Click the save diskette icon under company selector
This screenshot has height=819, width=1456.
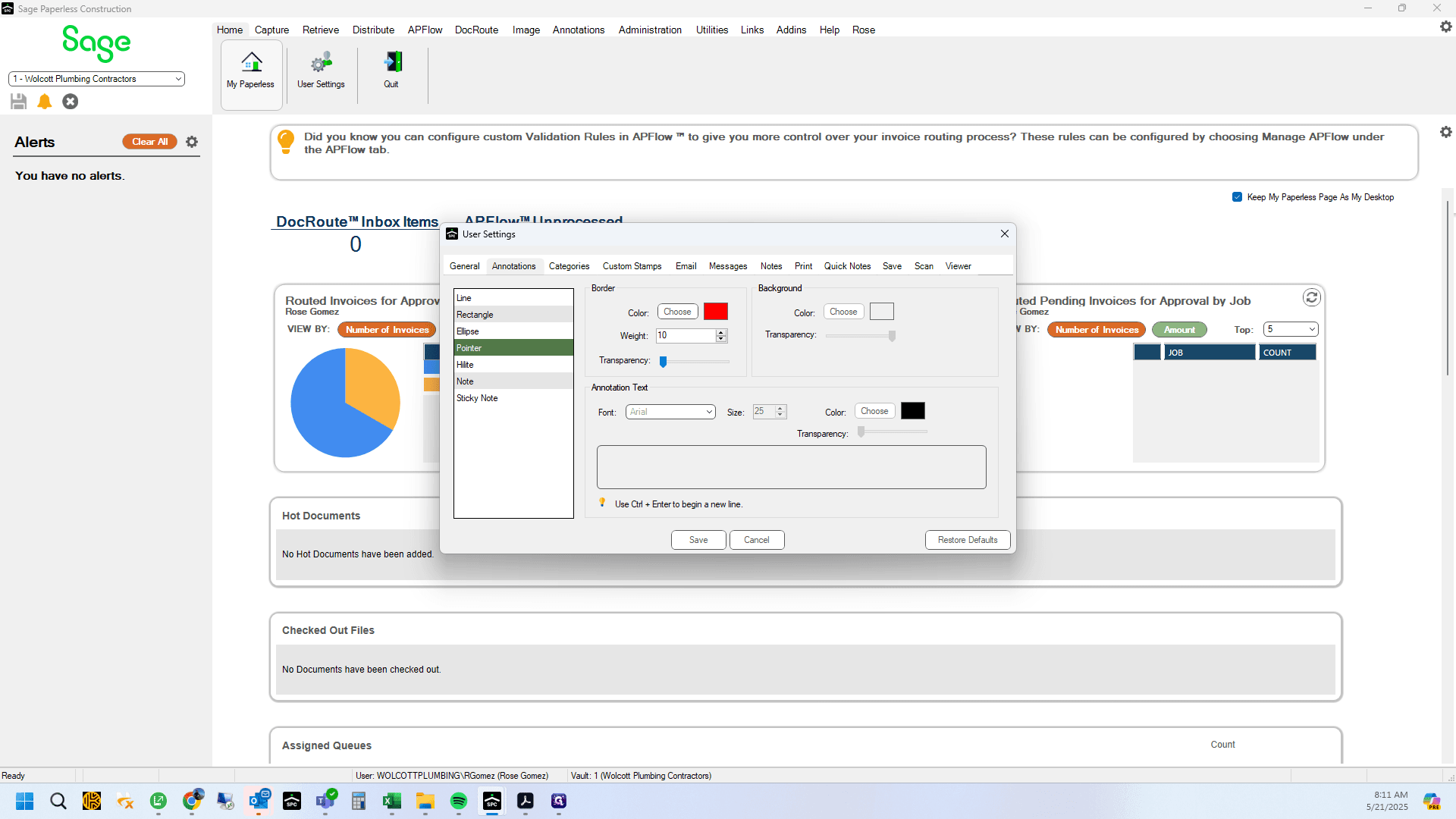coord(19,102)
